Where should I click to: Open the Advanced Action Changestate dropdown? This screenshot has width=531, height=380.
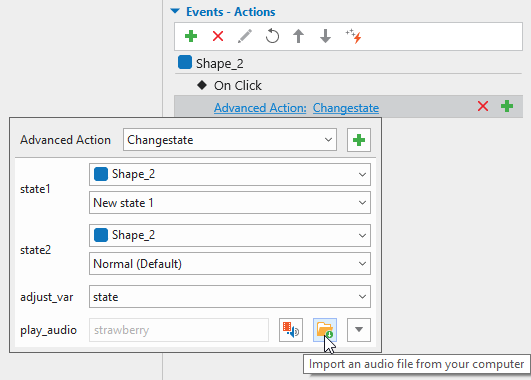[230, 140]
